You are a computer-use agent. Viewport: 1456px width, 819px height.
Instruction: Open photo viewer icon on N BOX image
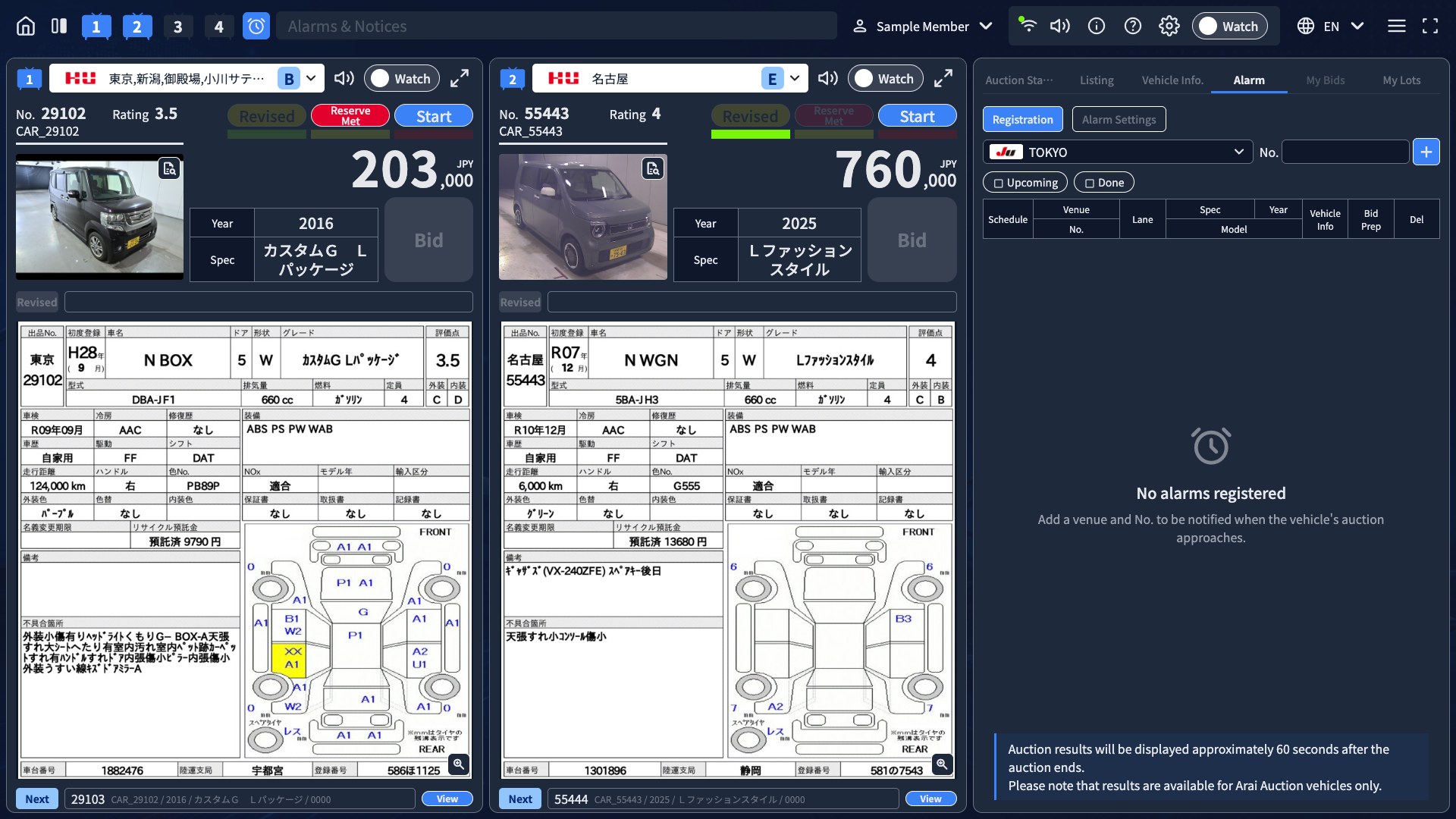(169, 168)
